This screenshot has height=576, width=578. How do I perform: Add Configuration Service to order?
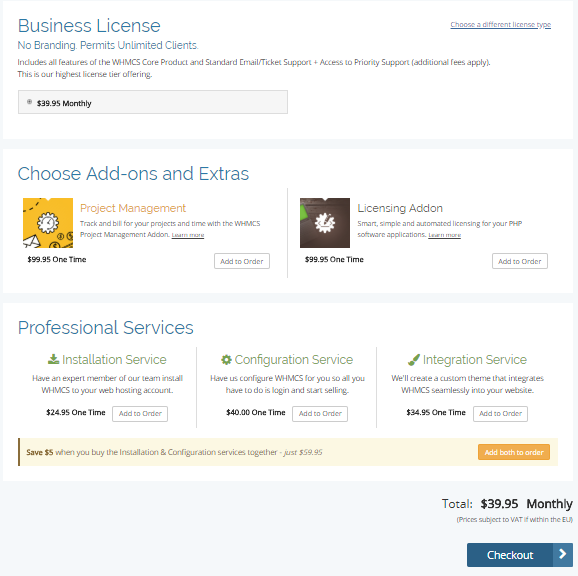pos(320,413)
